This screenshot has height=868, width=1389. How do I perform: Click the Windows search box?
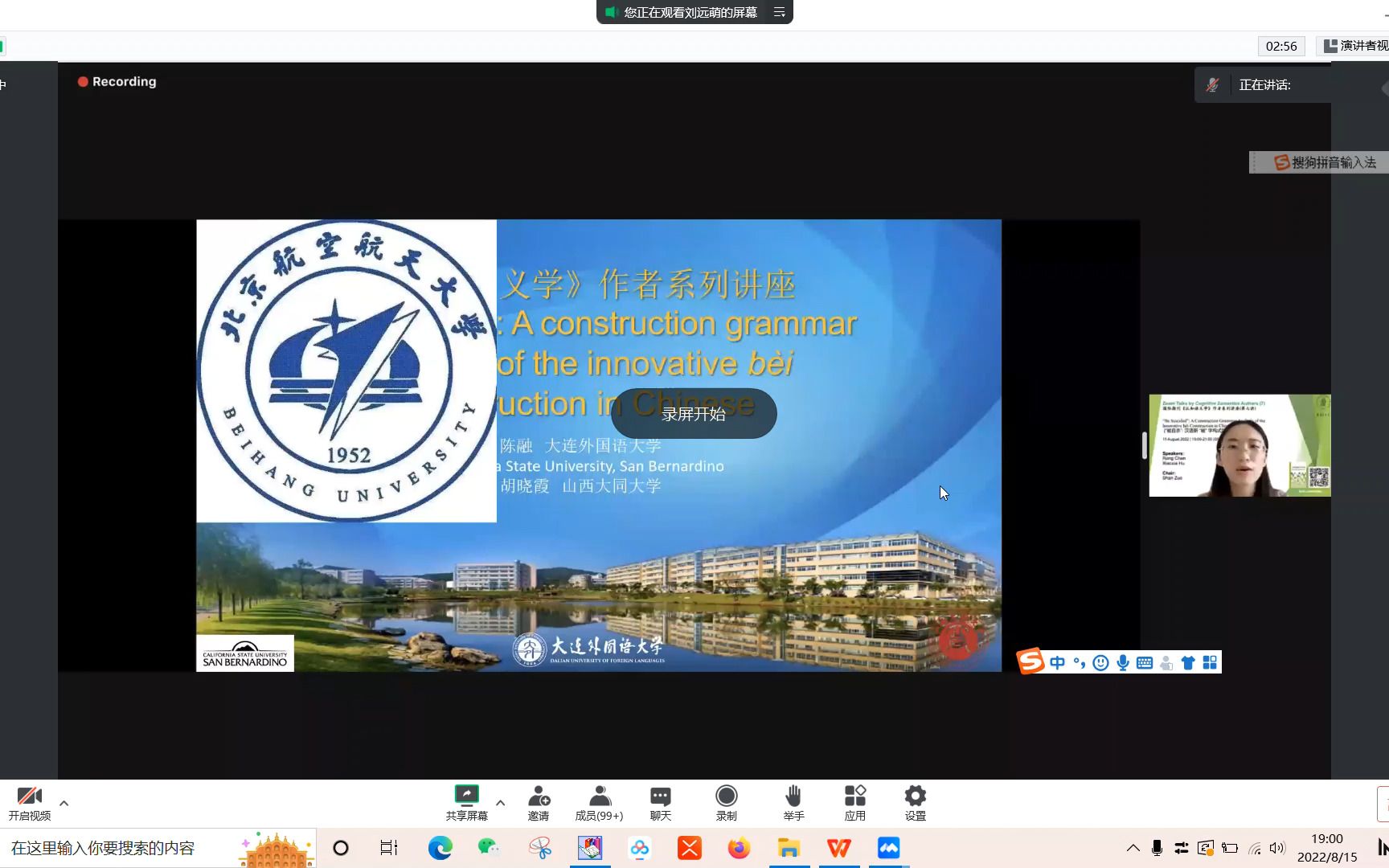[x=158, y=848]
